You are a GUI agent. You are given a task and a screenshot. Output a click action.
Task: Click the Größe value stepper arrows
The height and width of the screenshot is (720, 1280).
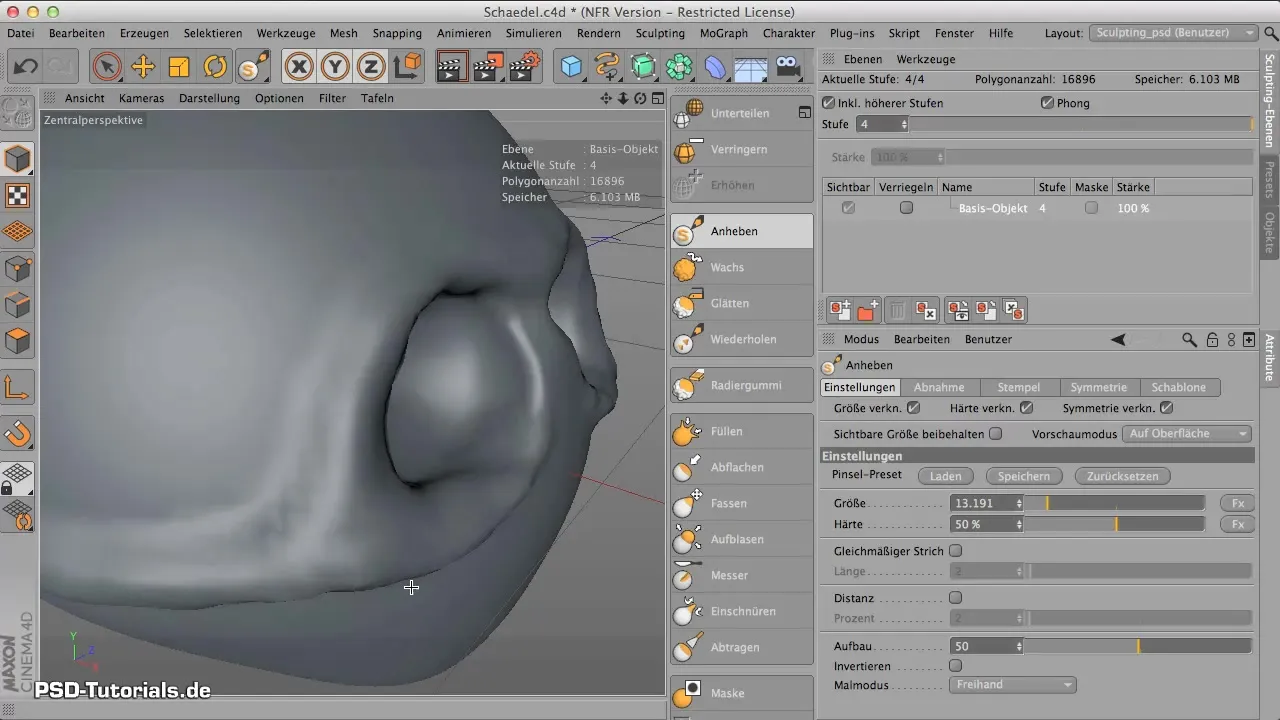pos(1019,503)
